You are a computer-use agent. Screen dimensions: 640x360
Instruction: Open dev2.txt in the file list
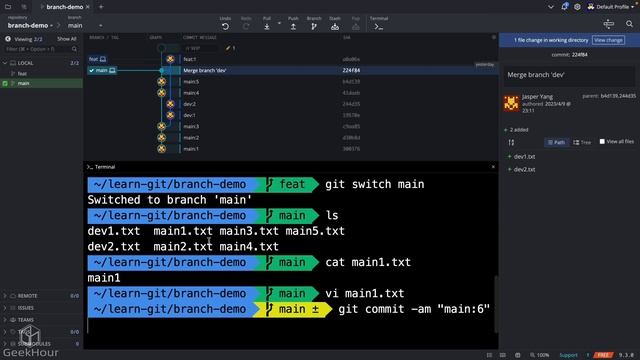[x=524, y=169]
